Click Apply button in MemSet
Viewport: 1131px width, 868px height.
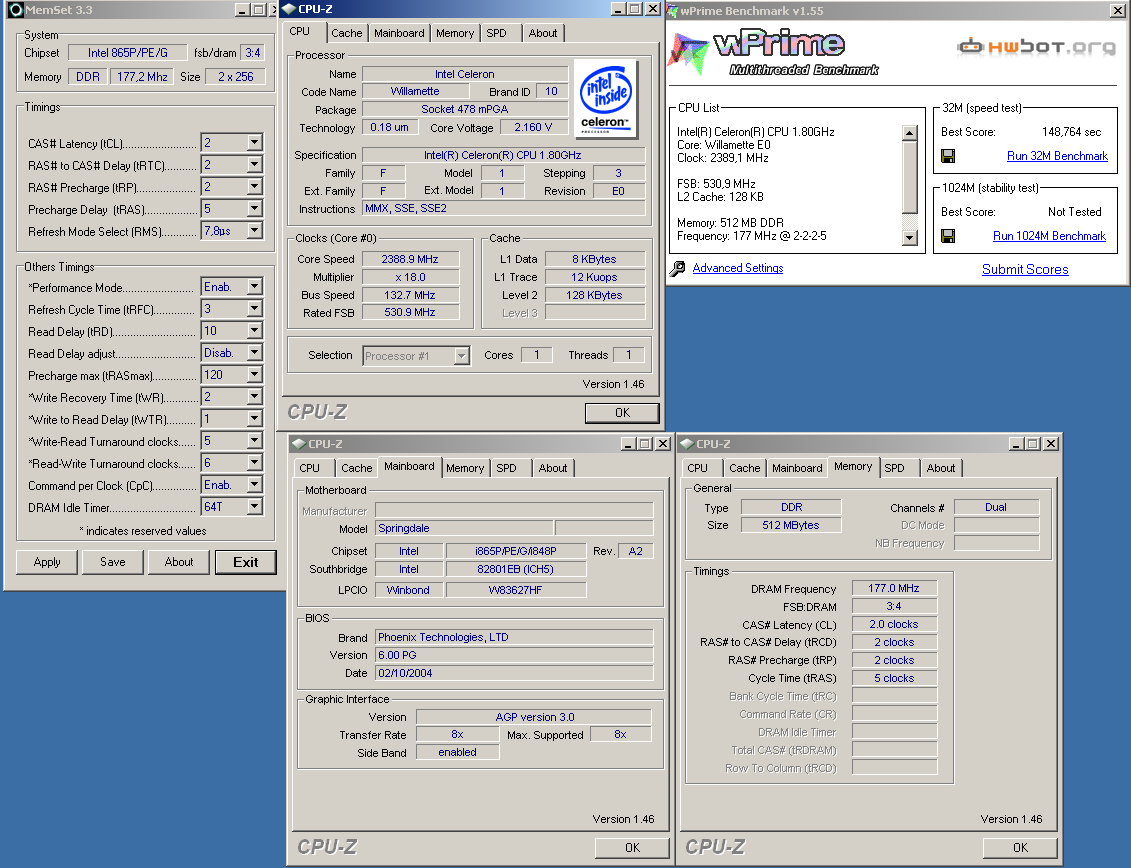(47, 562)
